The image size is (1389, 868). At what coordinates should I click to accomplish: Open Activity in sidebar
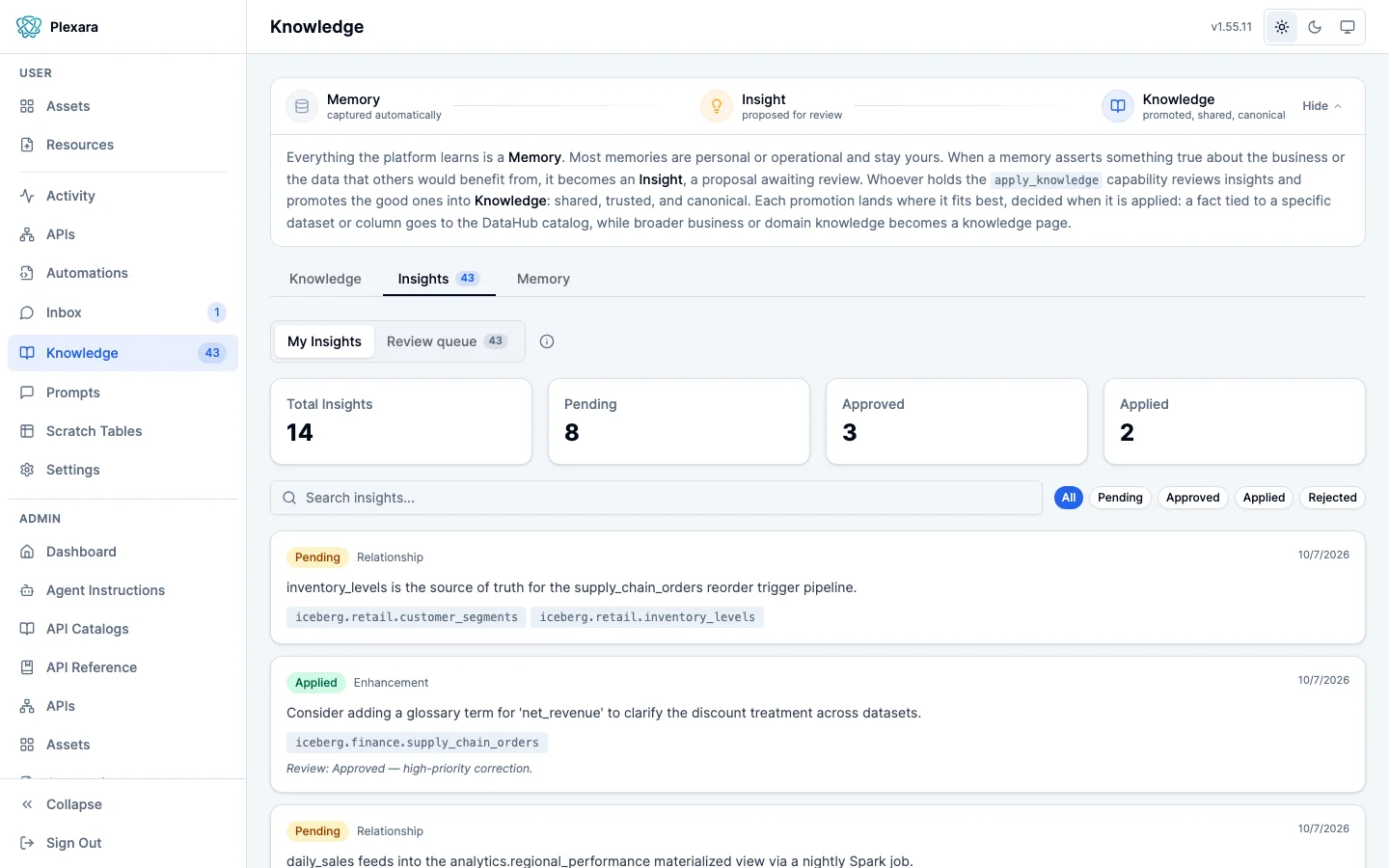123,196
